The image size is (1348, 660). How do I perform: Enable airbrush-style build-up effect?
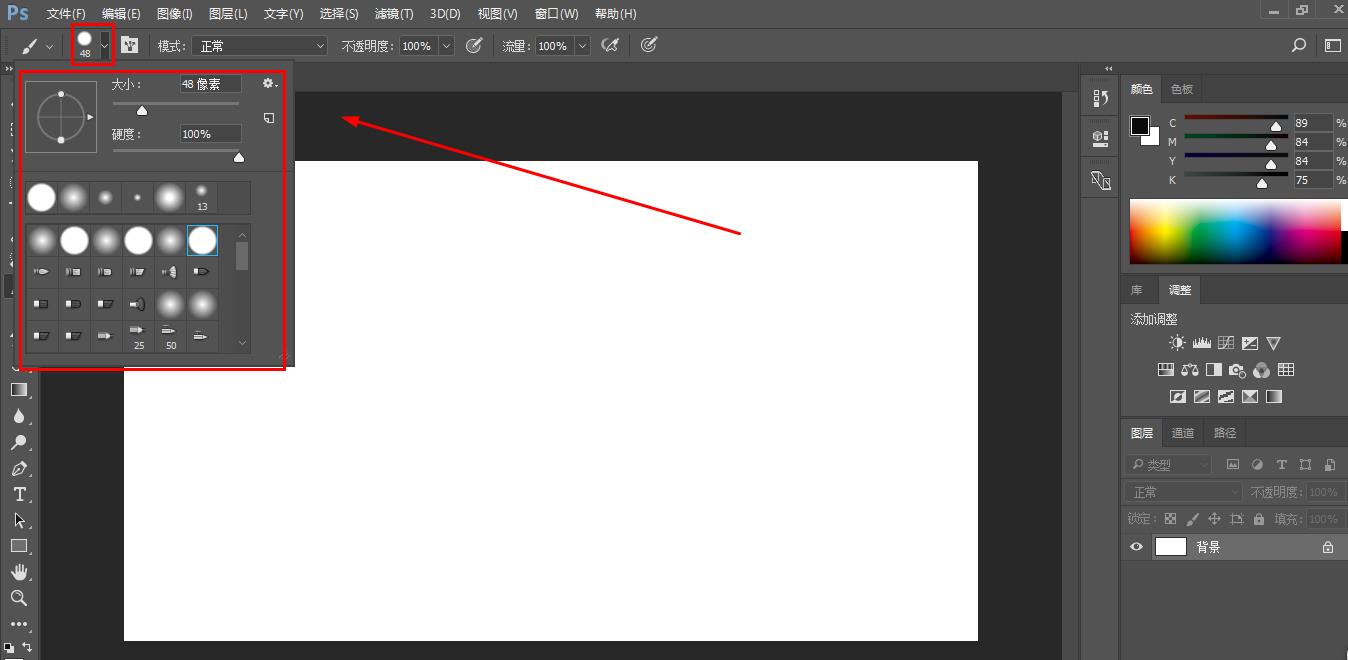click(610, 45)
